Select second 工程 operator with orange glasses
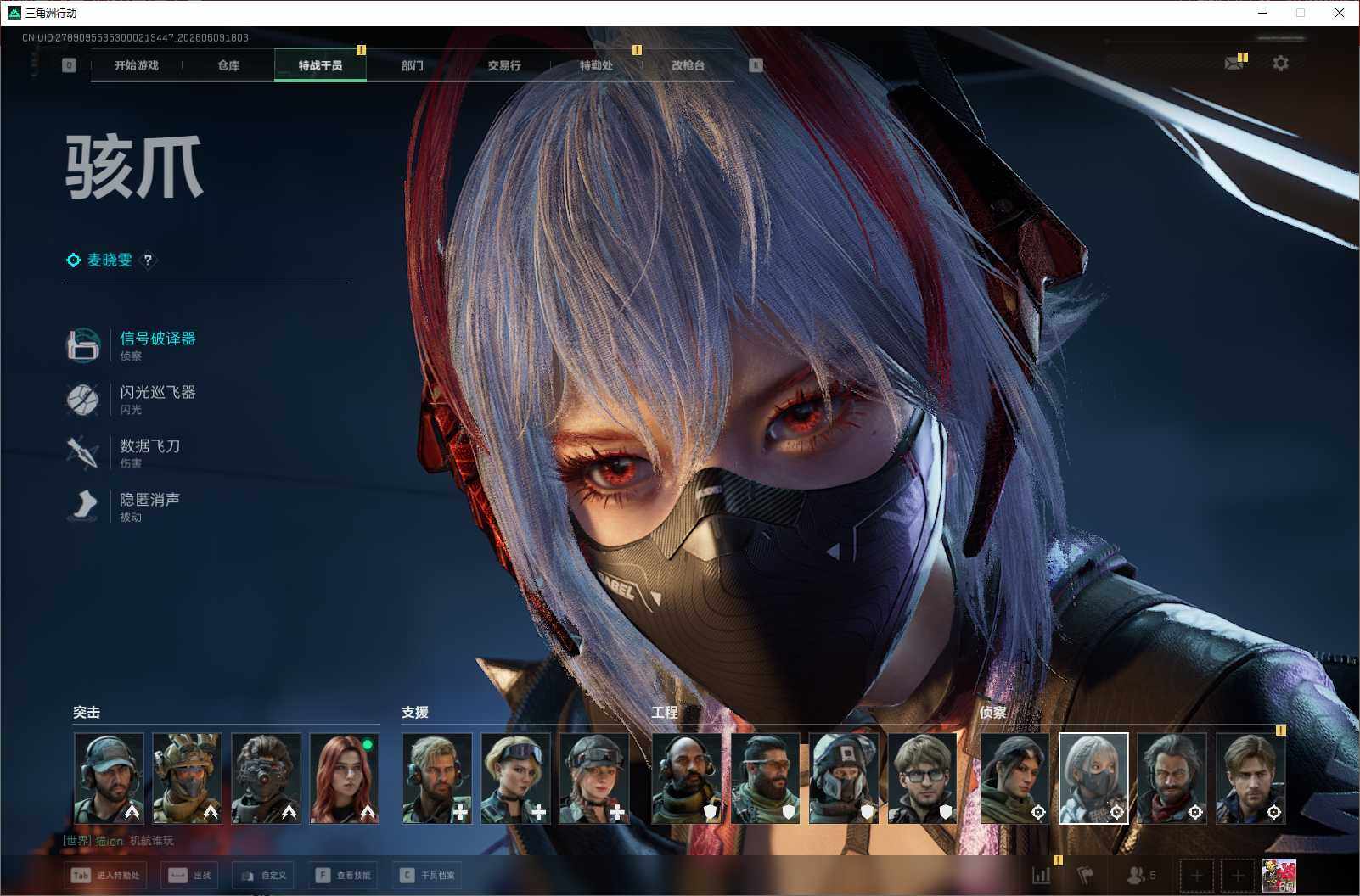 (765, 778)
